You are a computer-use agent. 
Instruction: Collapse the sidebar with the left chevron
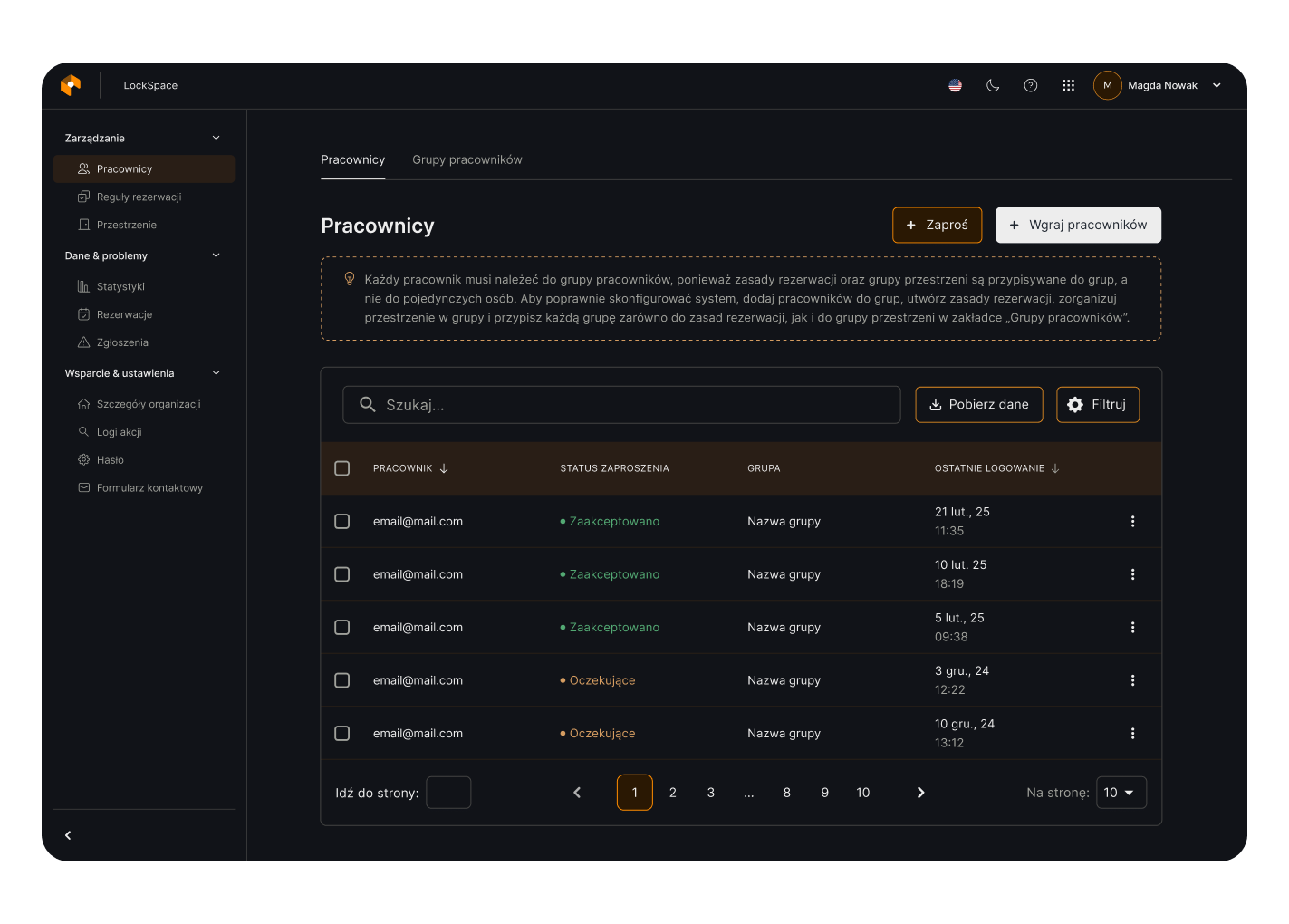coord(68,835)
